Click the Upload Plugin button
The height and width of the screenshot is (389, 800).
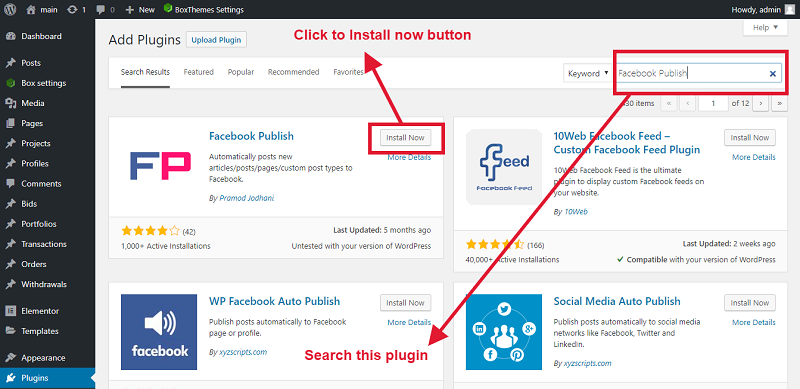tap(216, 40)
